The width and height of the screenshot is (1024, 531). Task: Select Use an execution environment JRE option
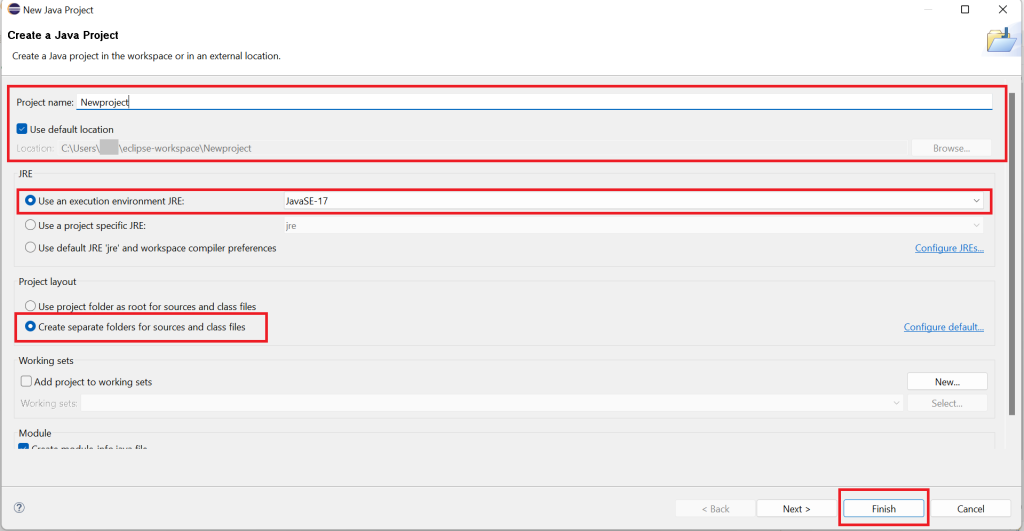[x=31, y=201]
